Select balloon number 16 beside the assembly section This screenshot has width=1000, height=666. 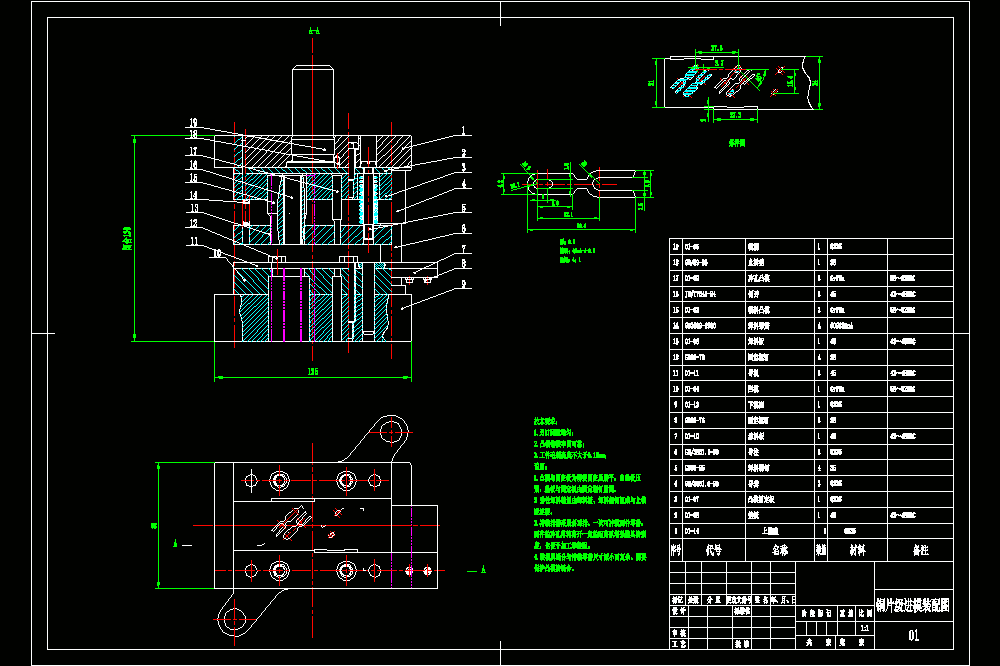click(x=193, y=165)
